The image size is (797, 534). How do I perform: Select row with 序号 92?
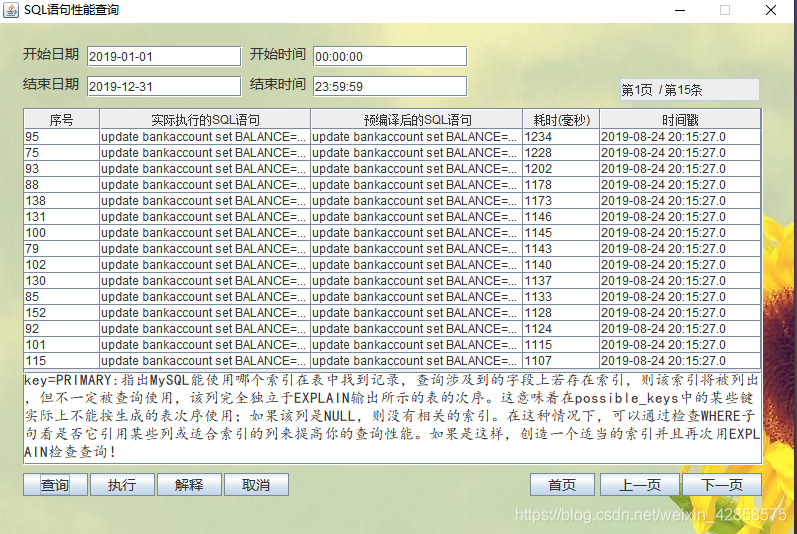[392, 329]
